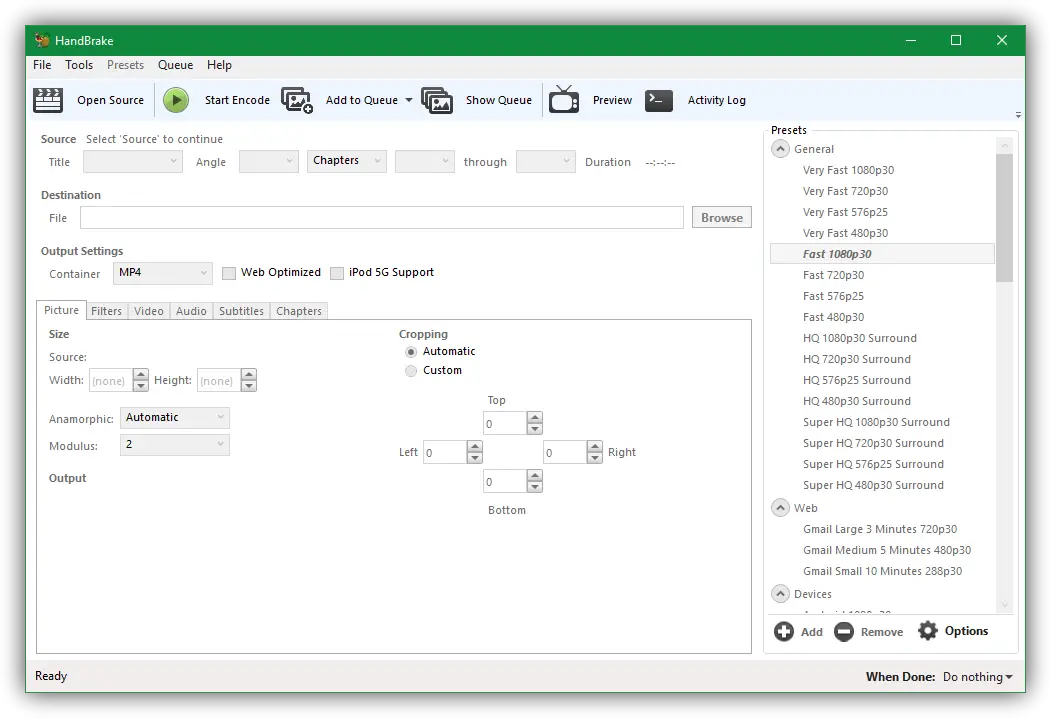Increase Width with the up stepper arrow
Screen dimensions: 1051x718
coord(141,375)
